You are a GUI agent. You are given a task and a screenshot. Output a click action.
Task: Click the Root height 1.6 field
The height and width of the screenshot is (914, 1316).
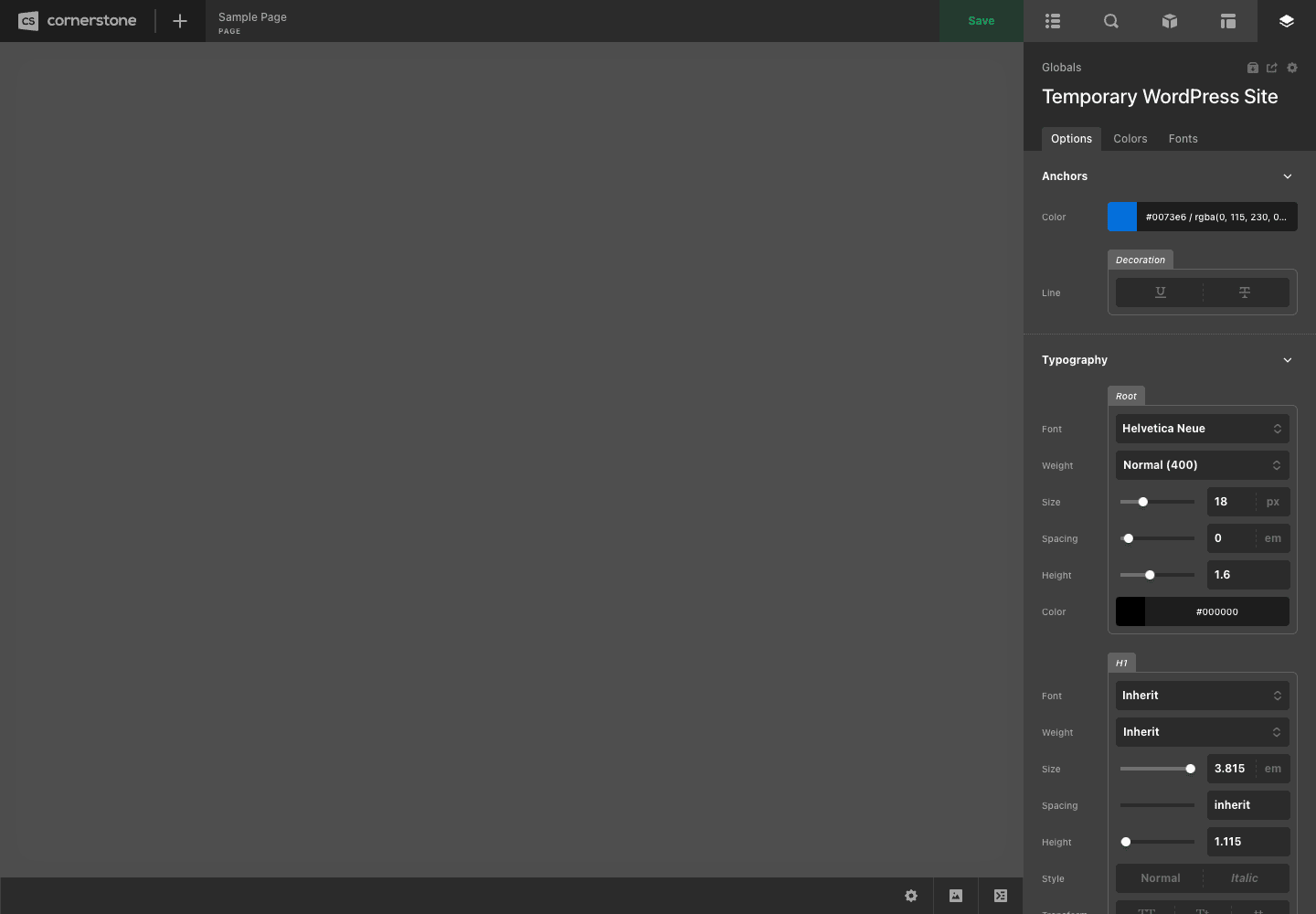point(1248,575)
